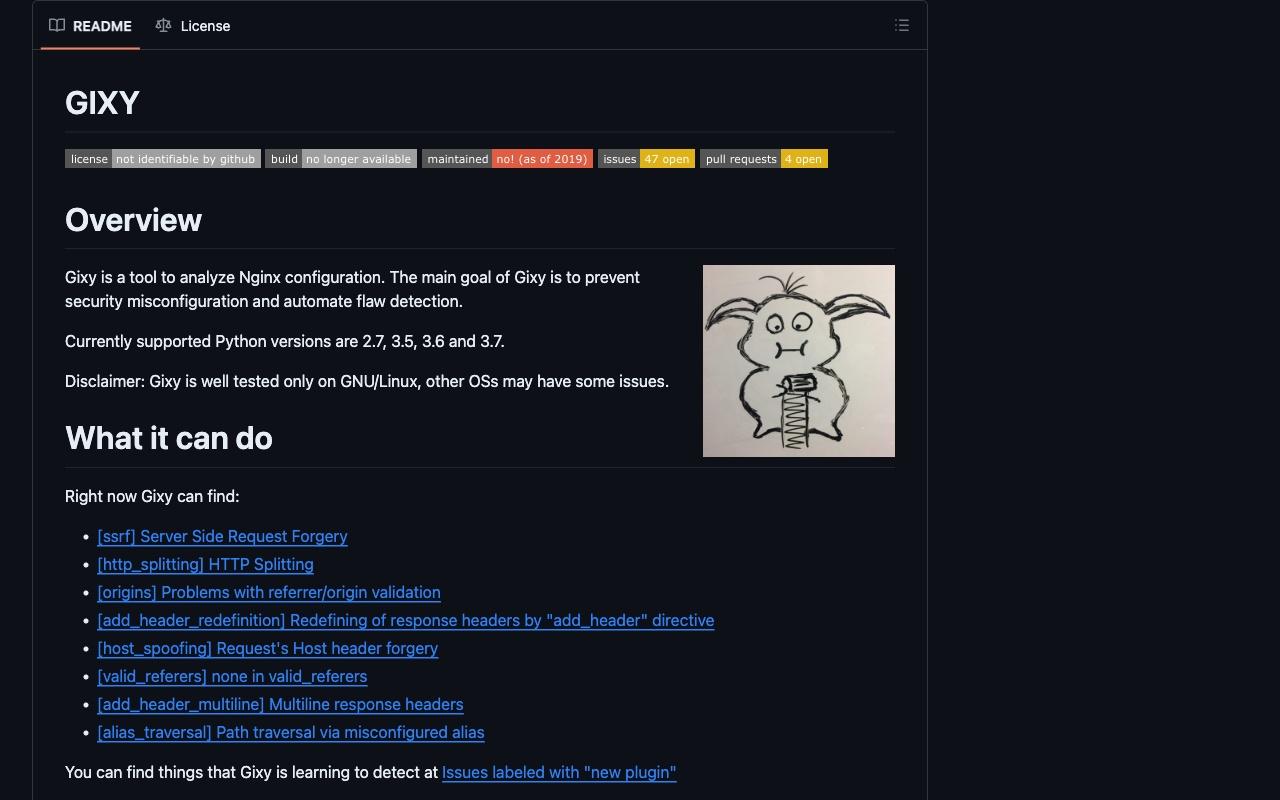This screenshot has width=1280, height=800.
Task: Switch to the License tab
Action: click(x=193, y=26)
